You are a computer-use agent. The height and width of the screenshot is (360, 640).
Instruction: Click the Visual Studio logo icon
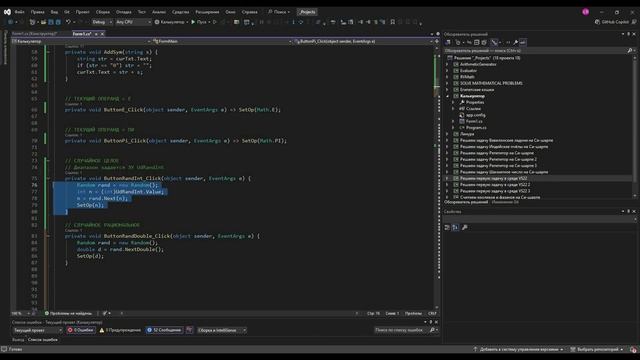(7, 12)
